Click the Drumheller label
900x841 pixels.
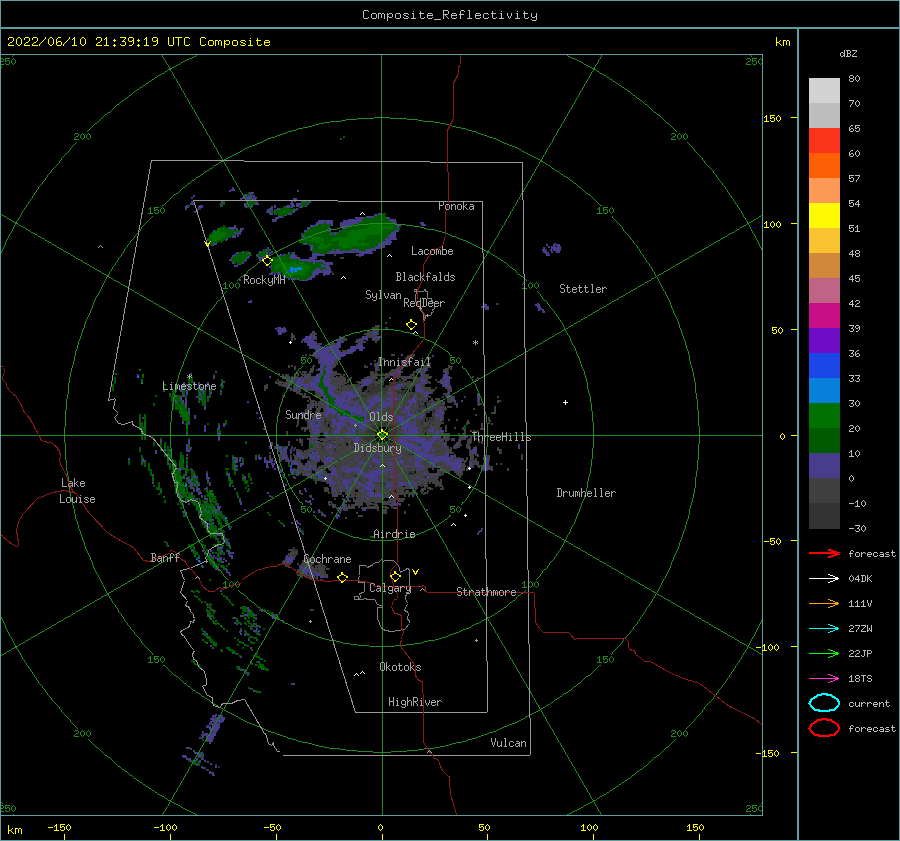coord(586,493)
